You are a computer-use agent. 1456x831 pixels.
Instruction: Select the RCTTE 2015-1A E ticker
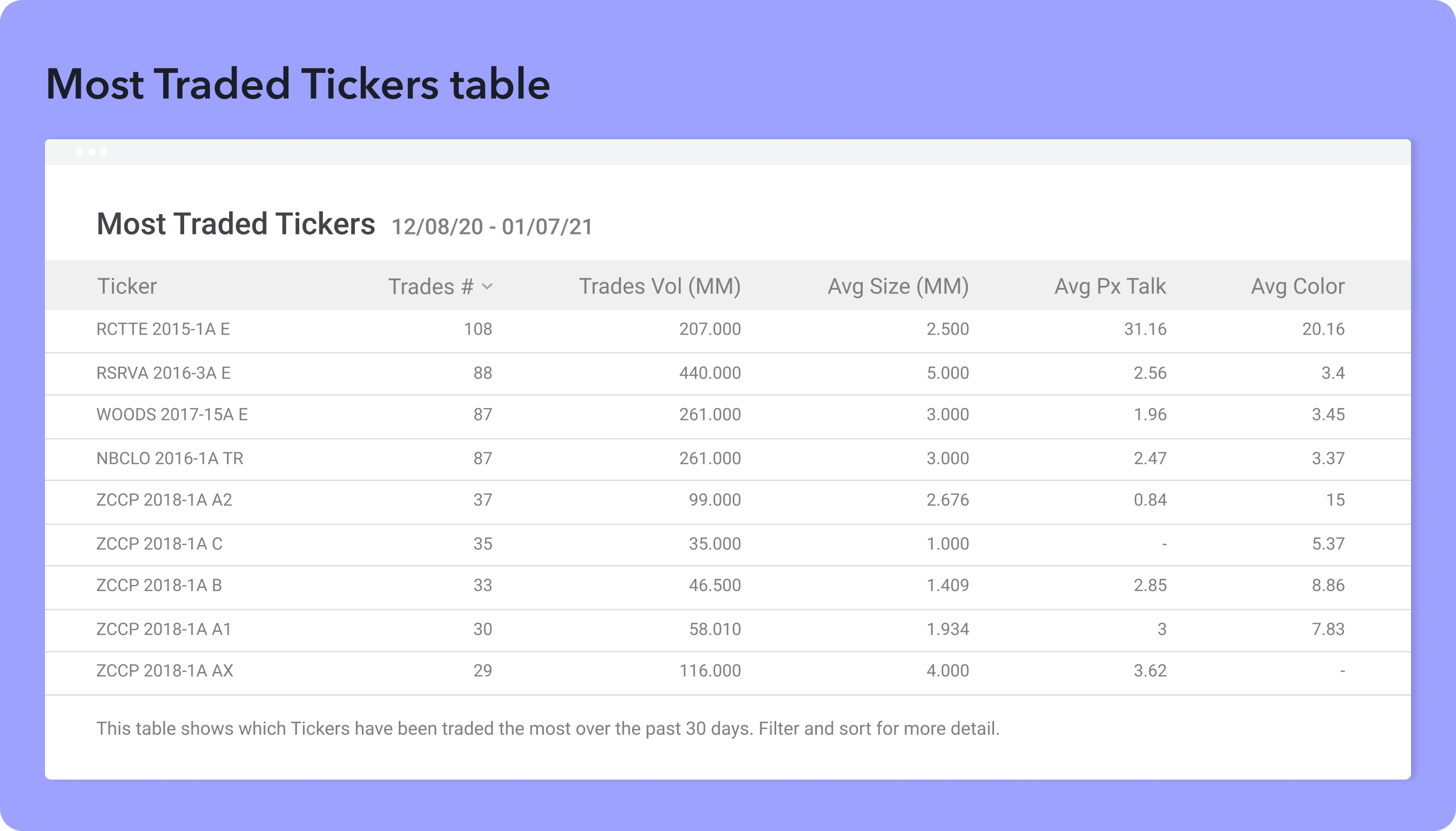click(163, 329)
